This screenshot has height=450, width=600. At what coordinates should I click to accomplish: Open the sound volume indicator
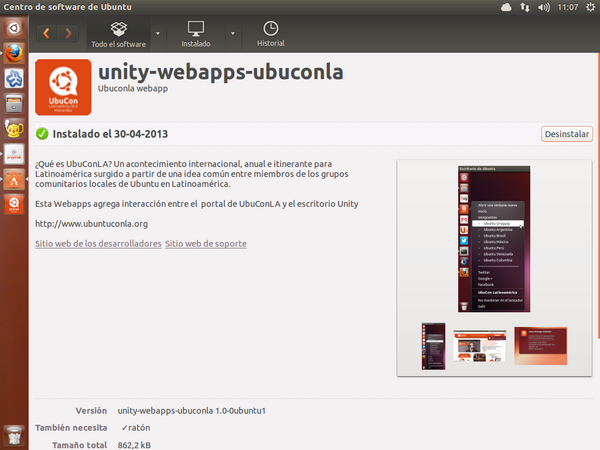coord(543,7)
